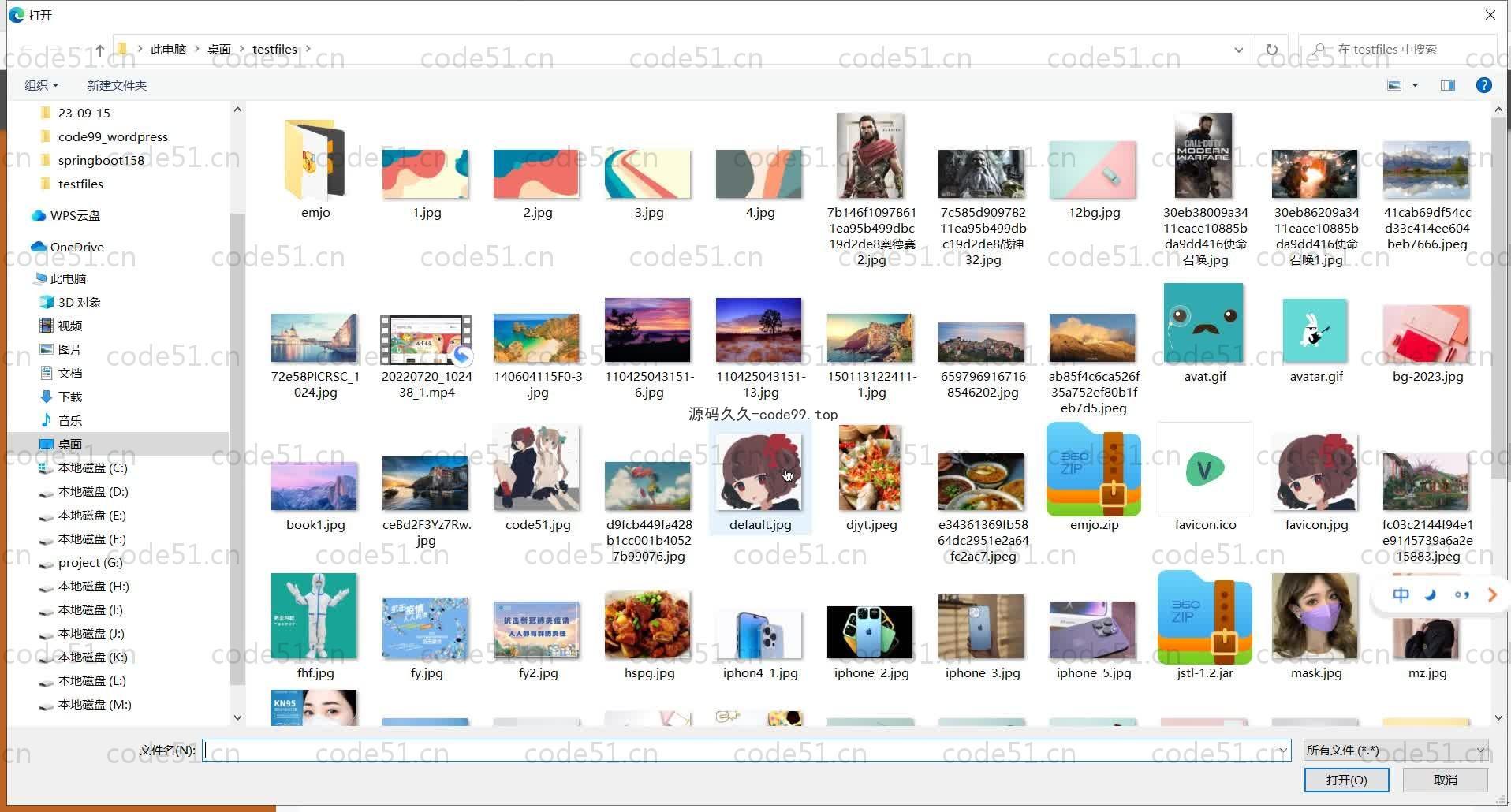Select the favicon.ico file icon
The image size is (1511, 812).
coord(1204,469)
